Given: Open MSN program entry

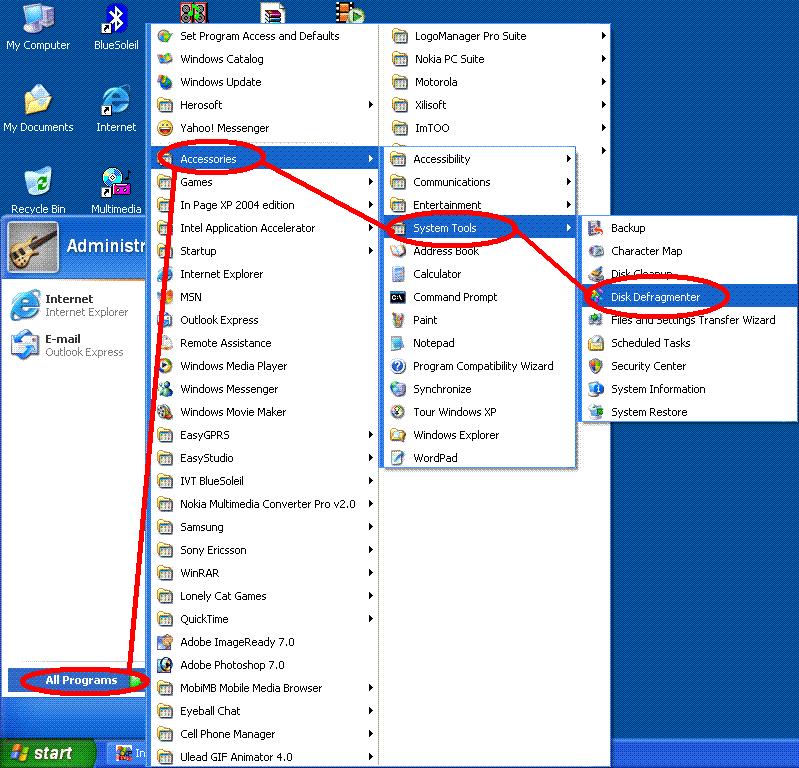Looking at the screenshot, I should [264, 297].
